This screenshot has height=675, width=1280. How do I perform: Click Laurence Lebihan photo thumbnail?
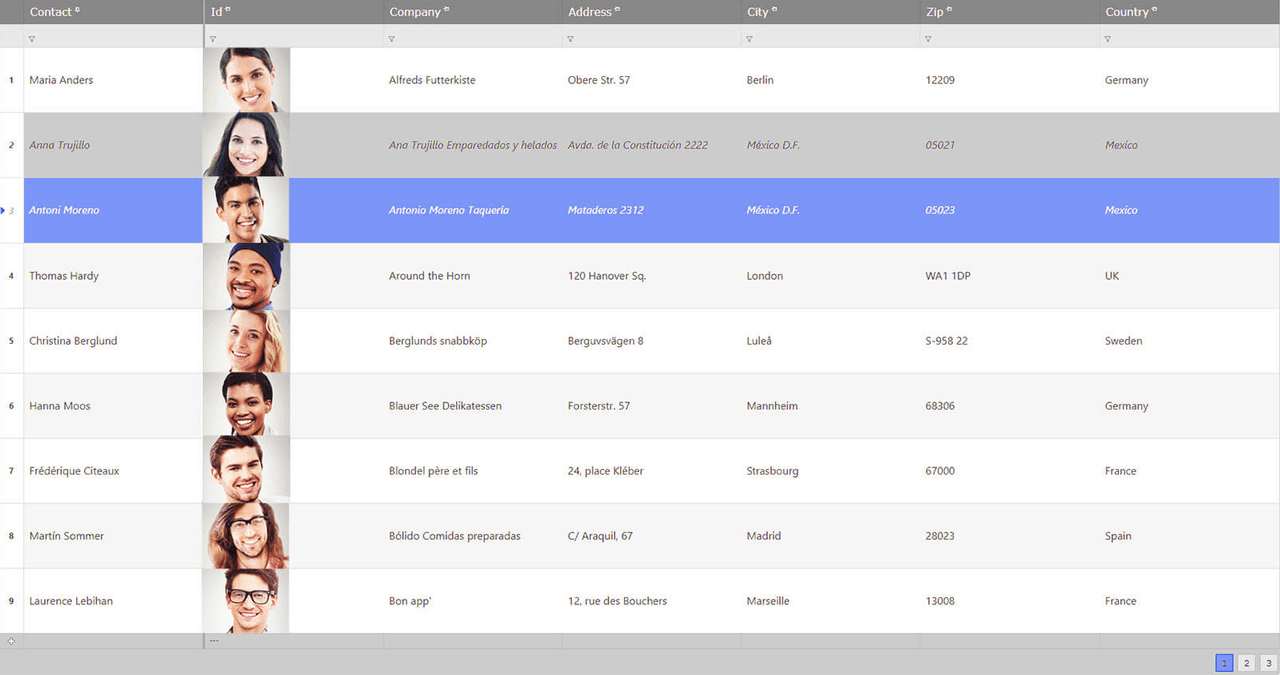click(x=246, y=601)
